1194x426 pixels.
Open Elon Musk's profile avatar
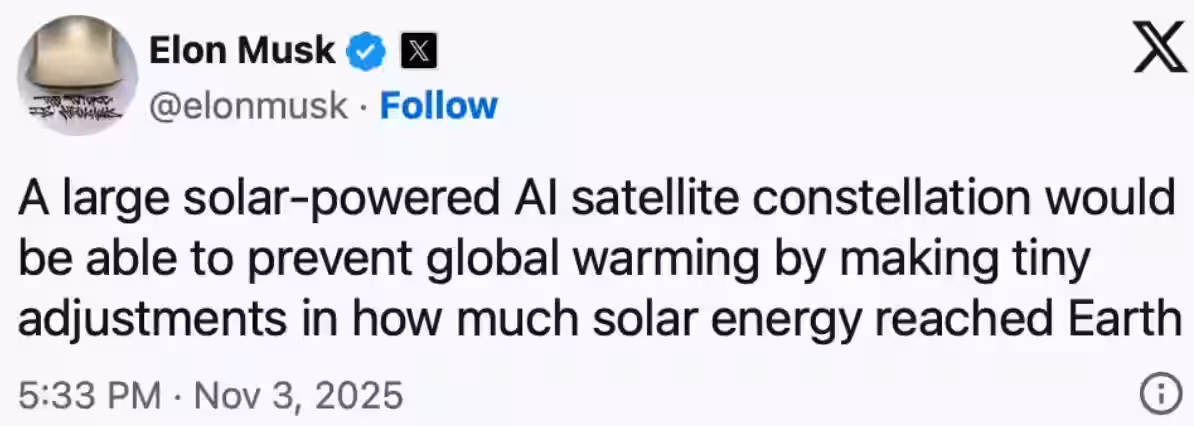pyautogui.click(x=78, y=75)
